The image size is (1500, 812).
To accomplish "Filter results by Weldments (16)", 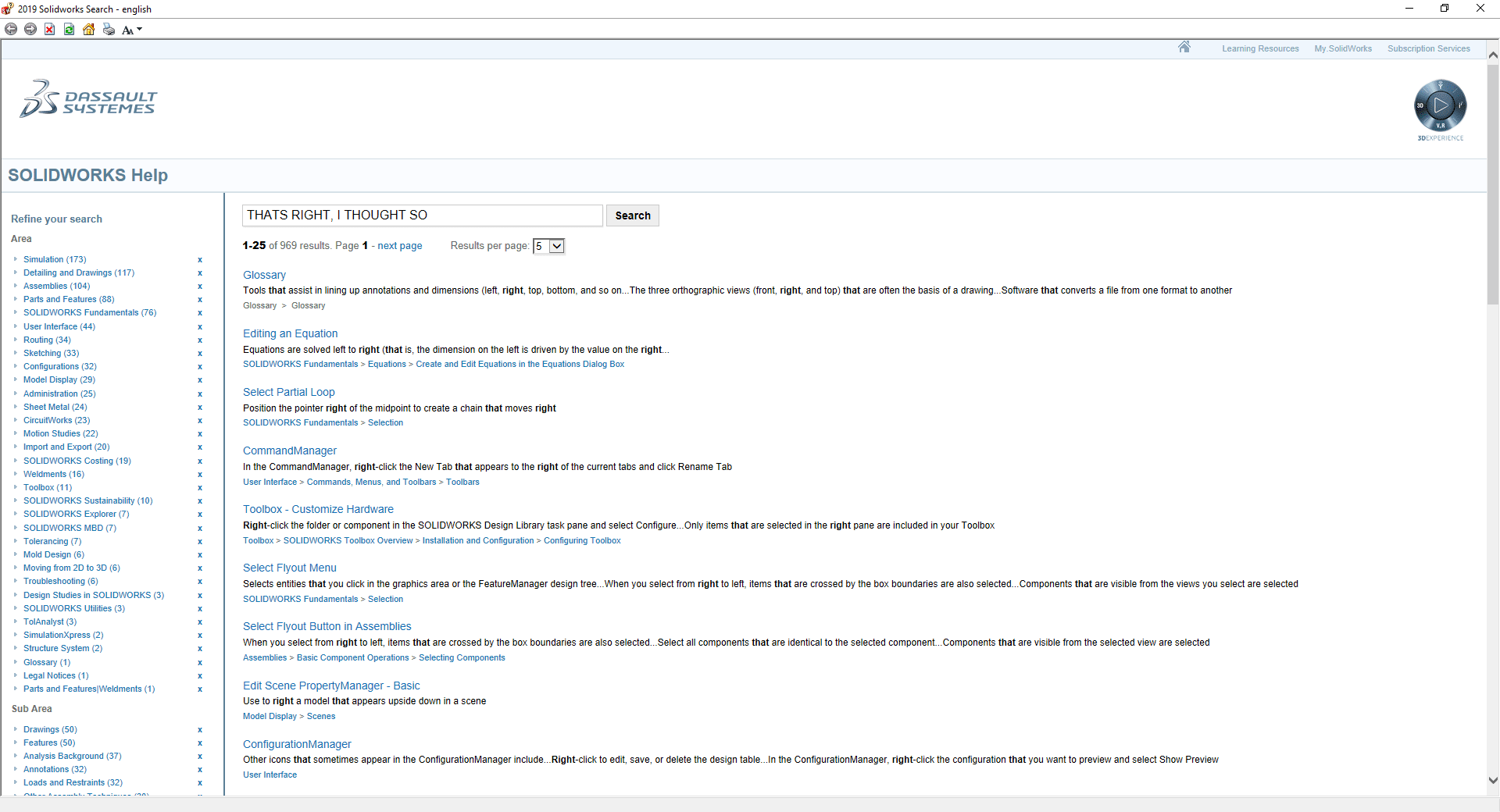I will pyautogui.click(x=54, y=474).
